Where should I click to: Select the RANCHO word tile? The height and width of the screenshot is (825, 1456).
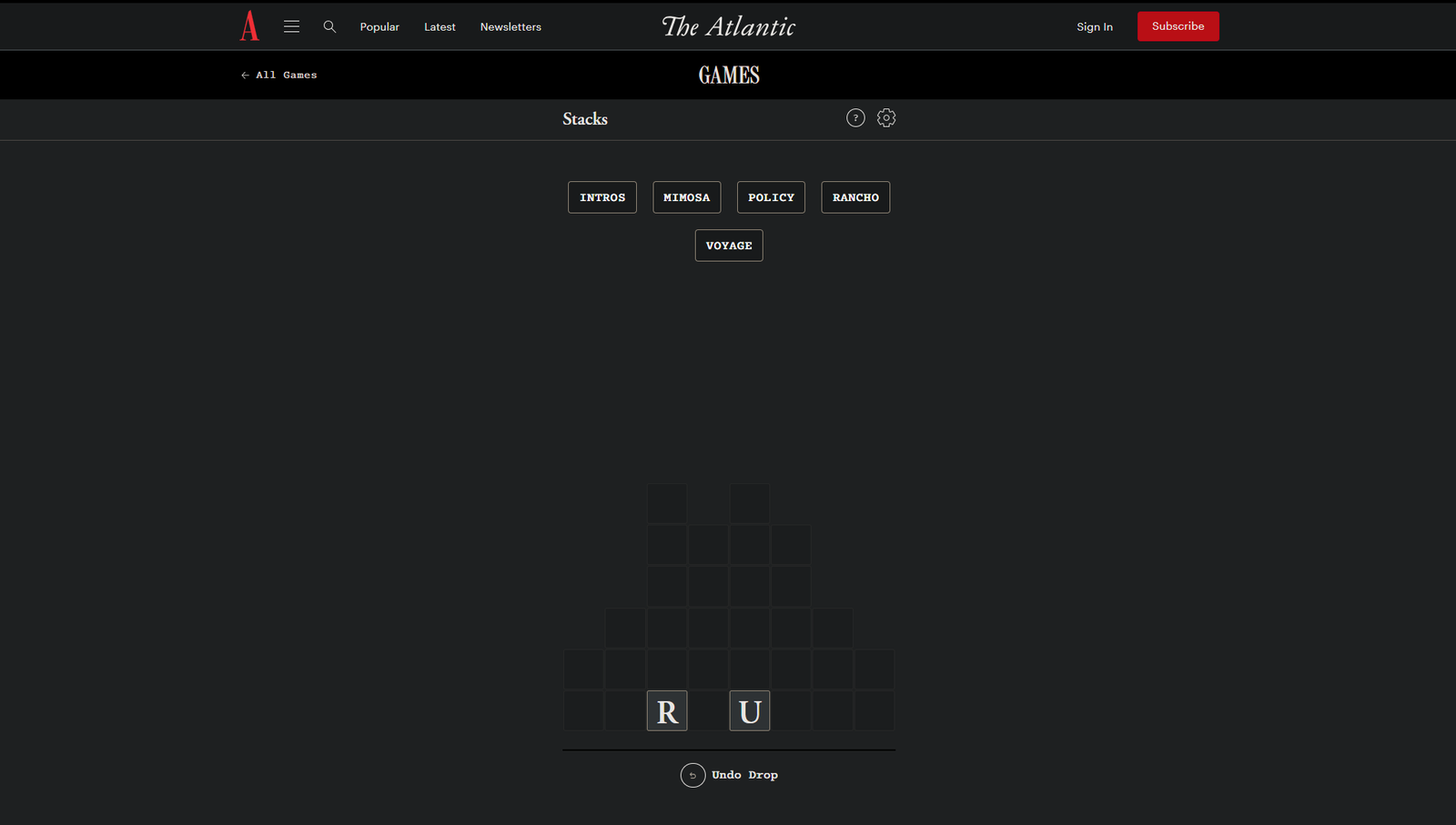tap(855, 197)
